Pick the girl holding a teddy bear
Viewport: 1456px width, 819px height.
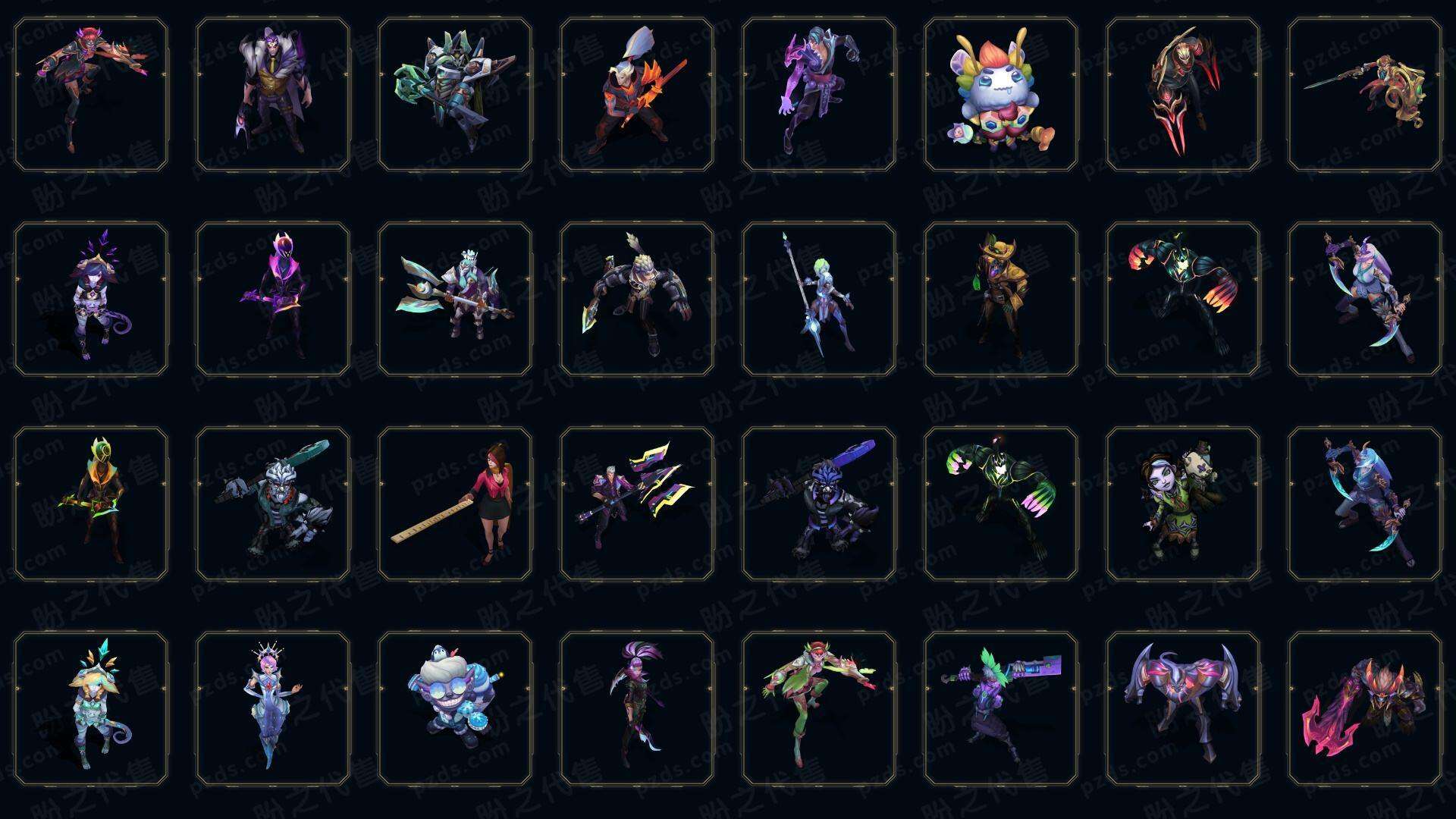click(x=1183, y=504)
